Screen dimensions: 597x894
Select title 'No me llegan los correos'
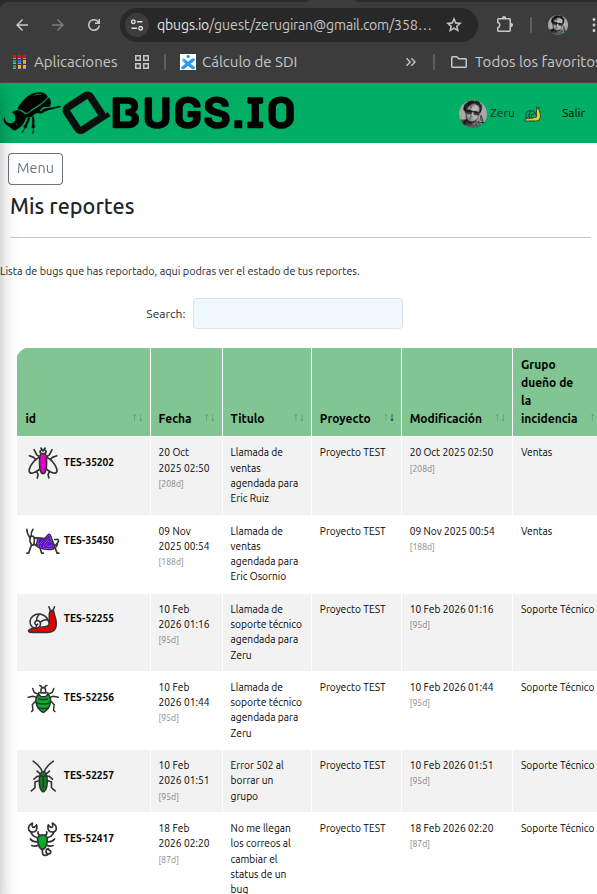(261, 859)
